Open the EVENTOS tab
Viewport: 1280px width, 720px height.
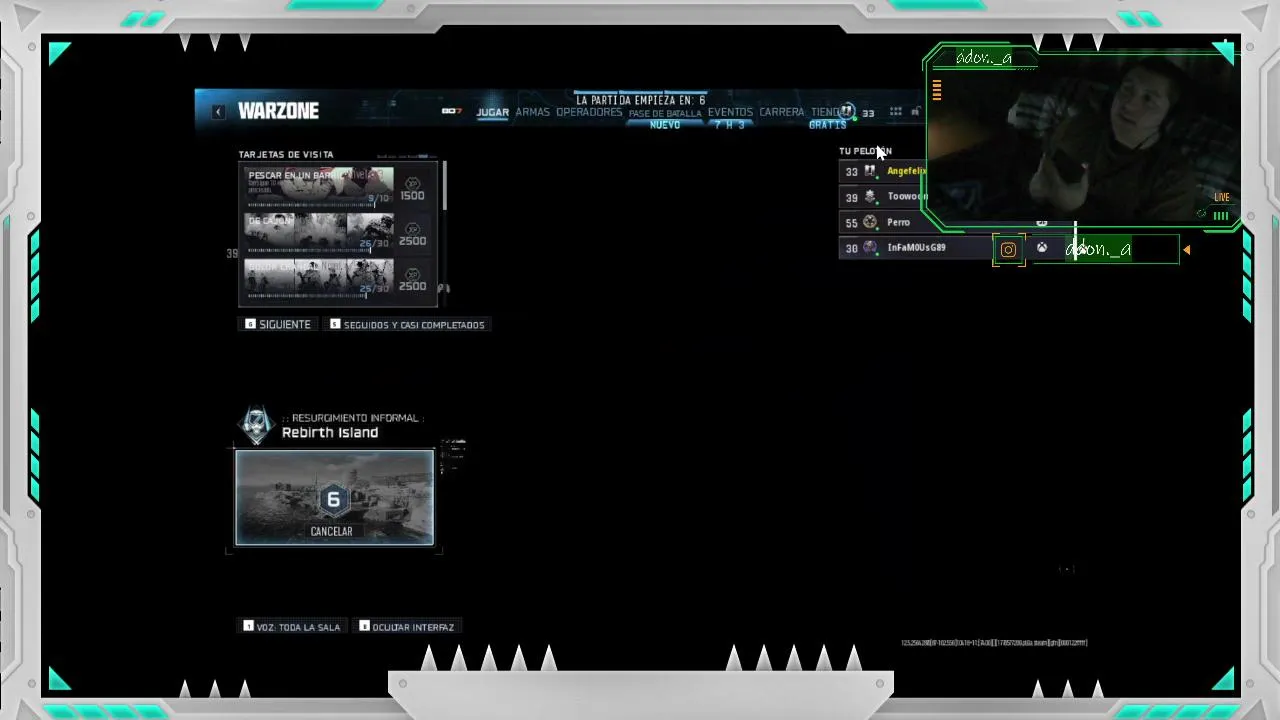tap(730, 112)
